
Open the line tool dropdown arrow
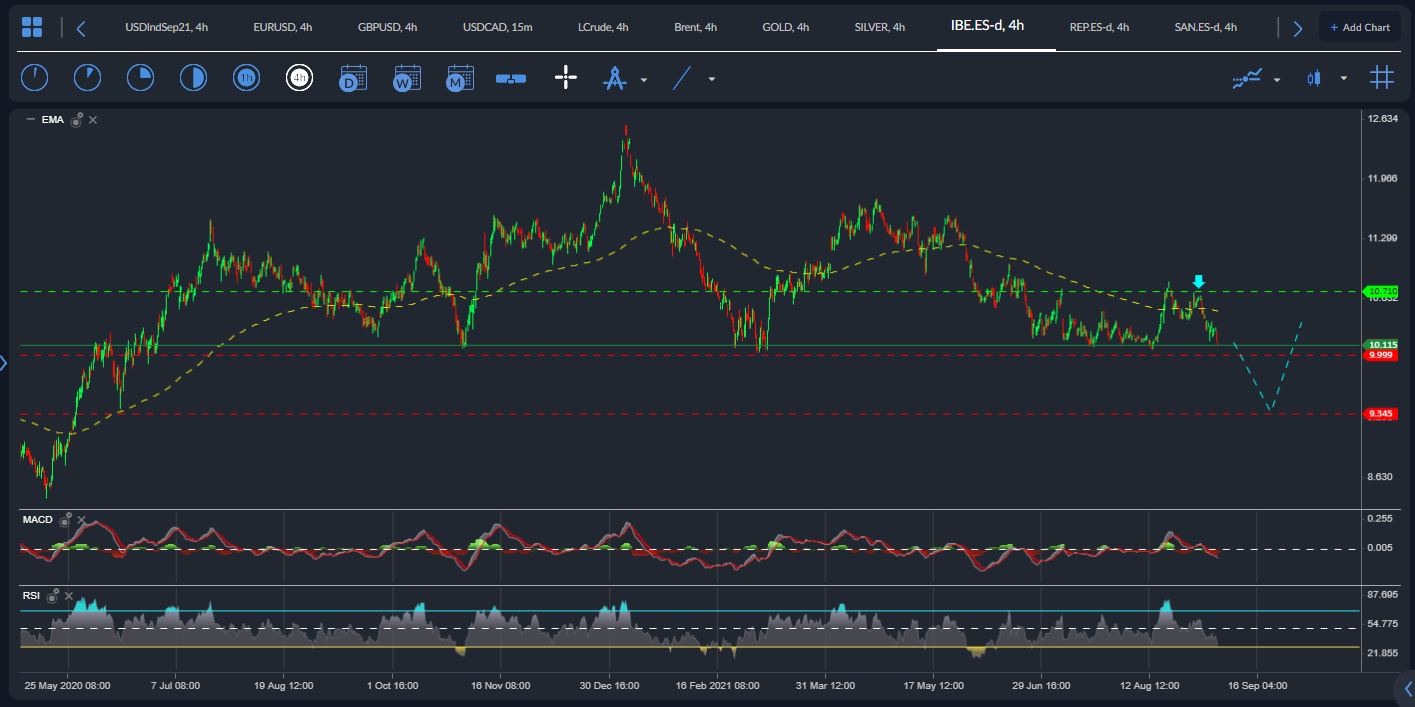click(712, 79)
